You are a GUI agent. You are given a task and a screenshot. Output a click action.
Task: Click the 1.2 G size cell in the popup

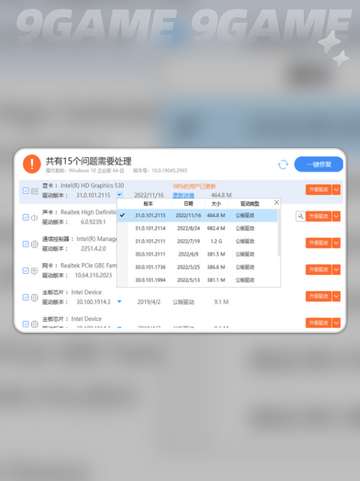click(216, 241)
